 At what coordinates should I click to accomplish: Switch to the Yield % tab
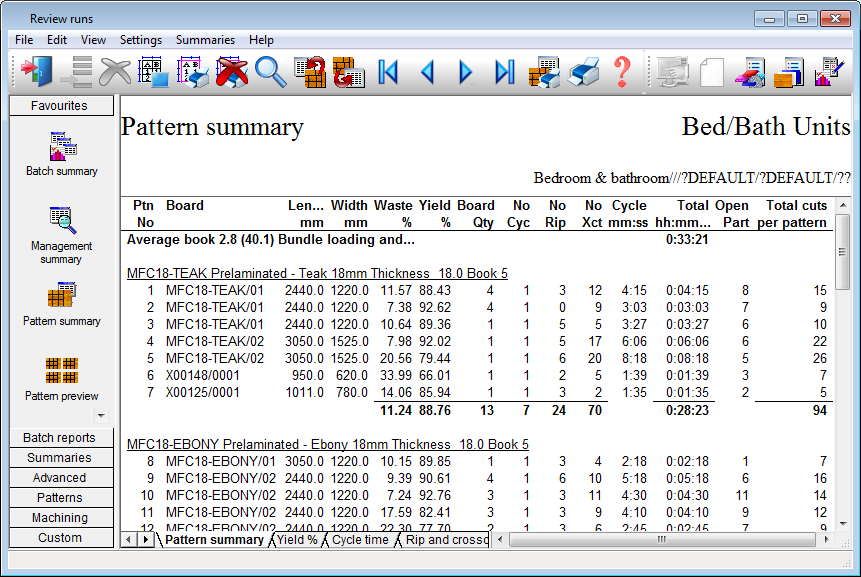297,540
